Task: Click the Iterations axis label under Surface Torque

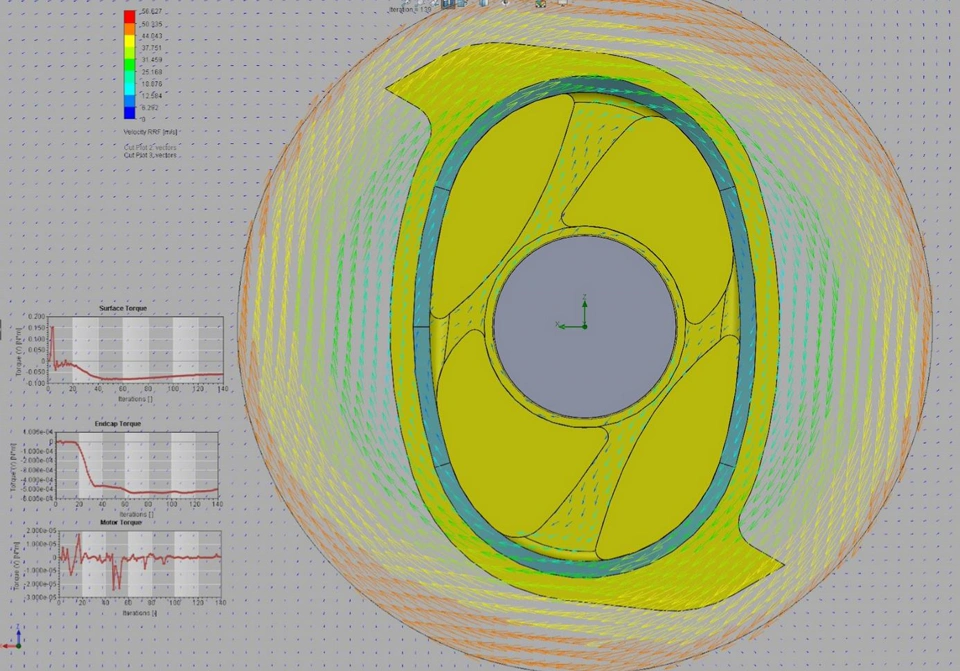Action: point(135,399)
